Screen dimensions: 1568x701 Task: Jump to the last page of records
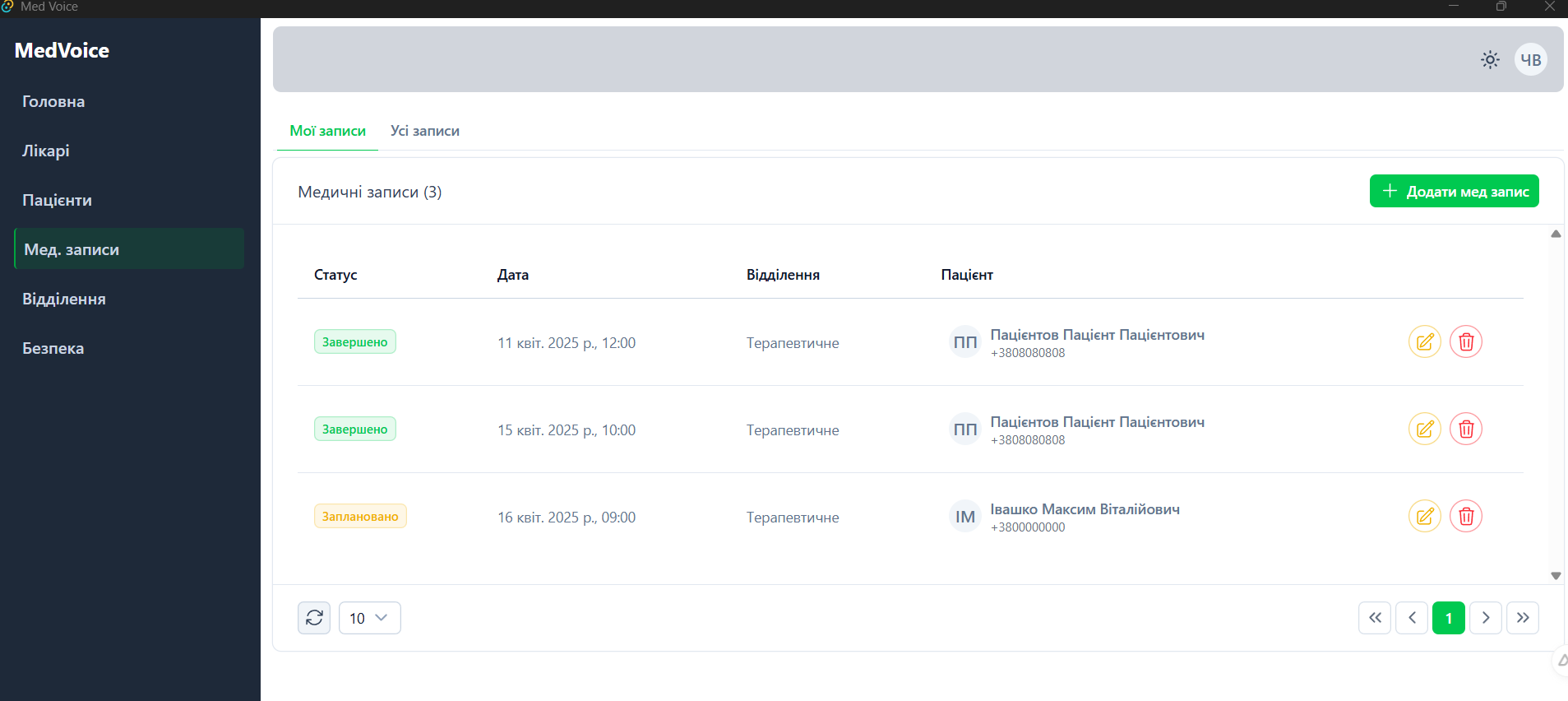click(x=1523, y=618)
